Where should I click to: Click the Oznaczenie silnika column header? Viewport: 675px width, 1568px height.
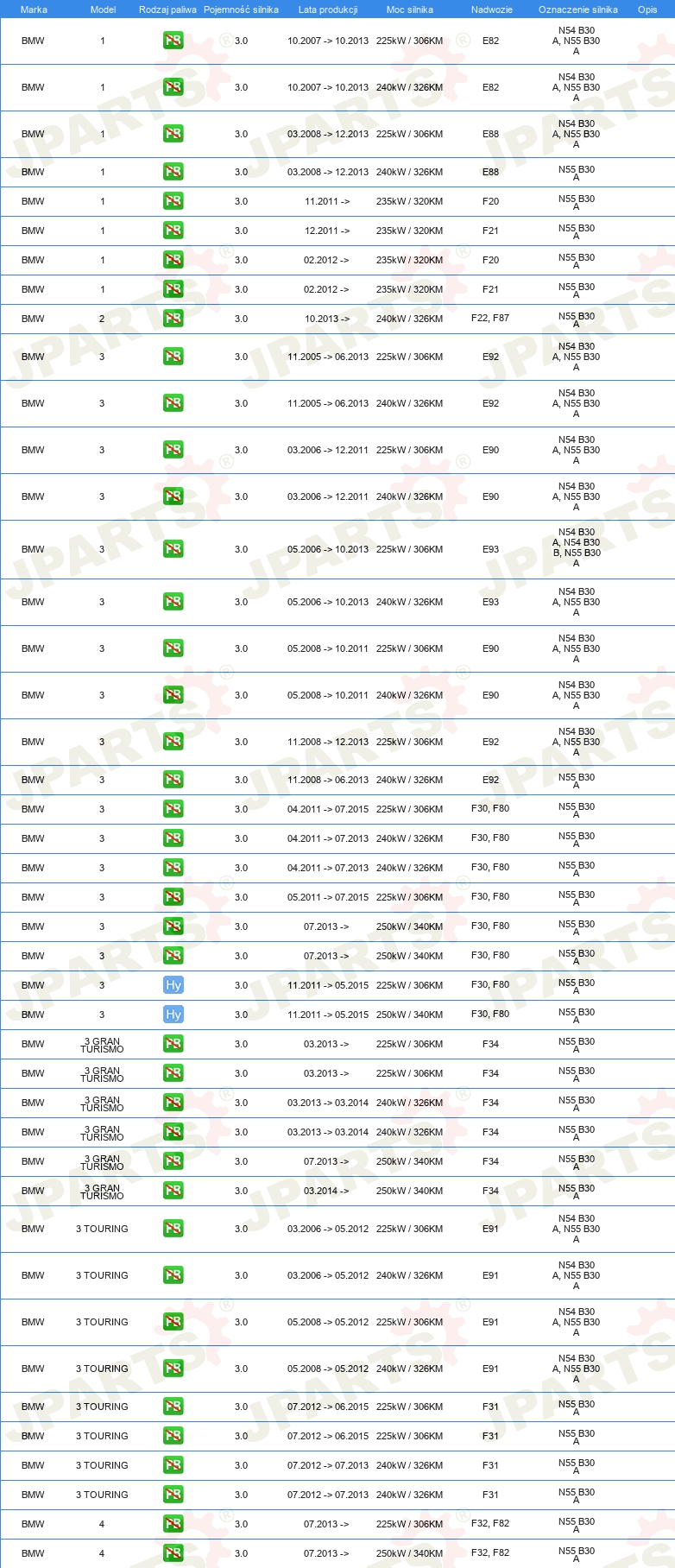[x=578, y=9]
